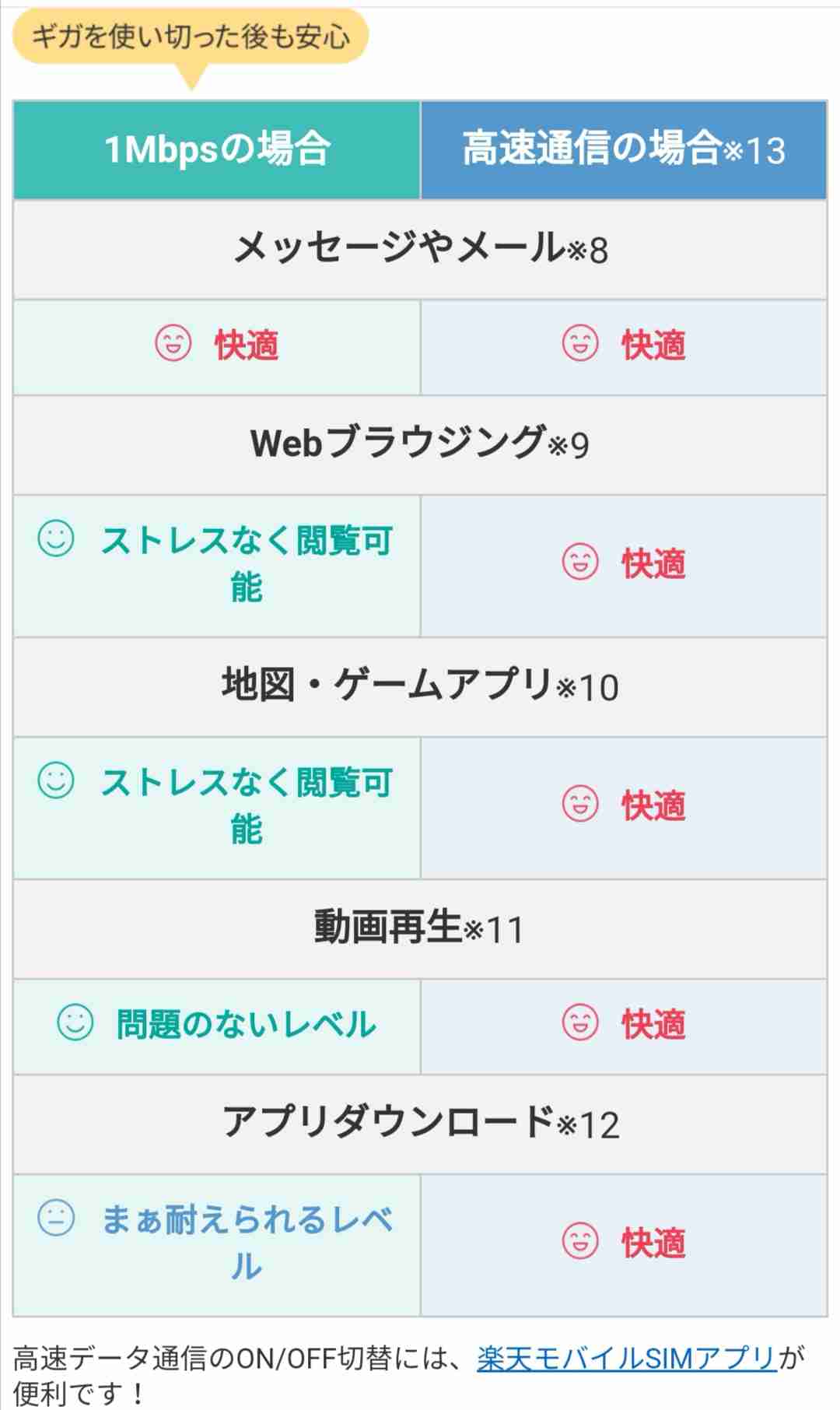Click the 地図・ゲームアプリ row heading

420,686
